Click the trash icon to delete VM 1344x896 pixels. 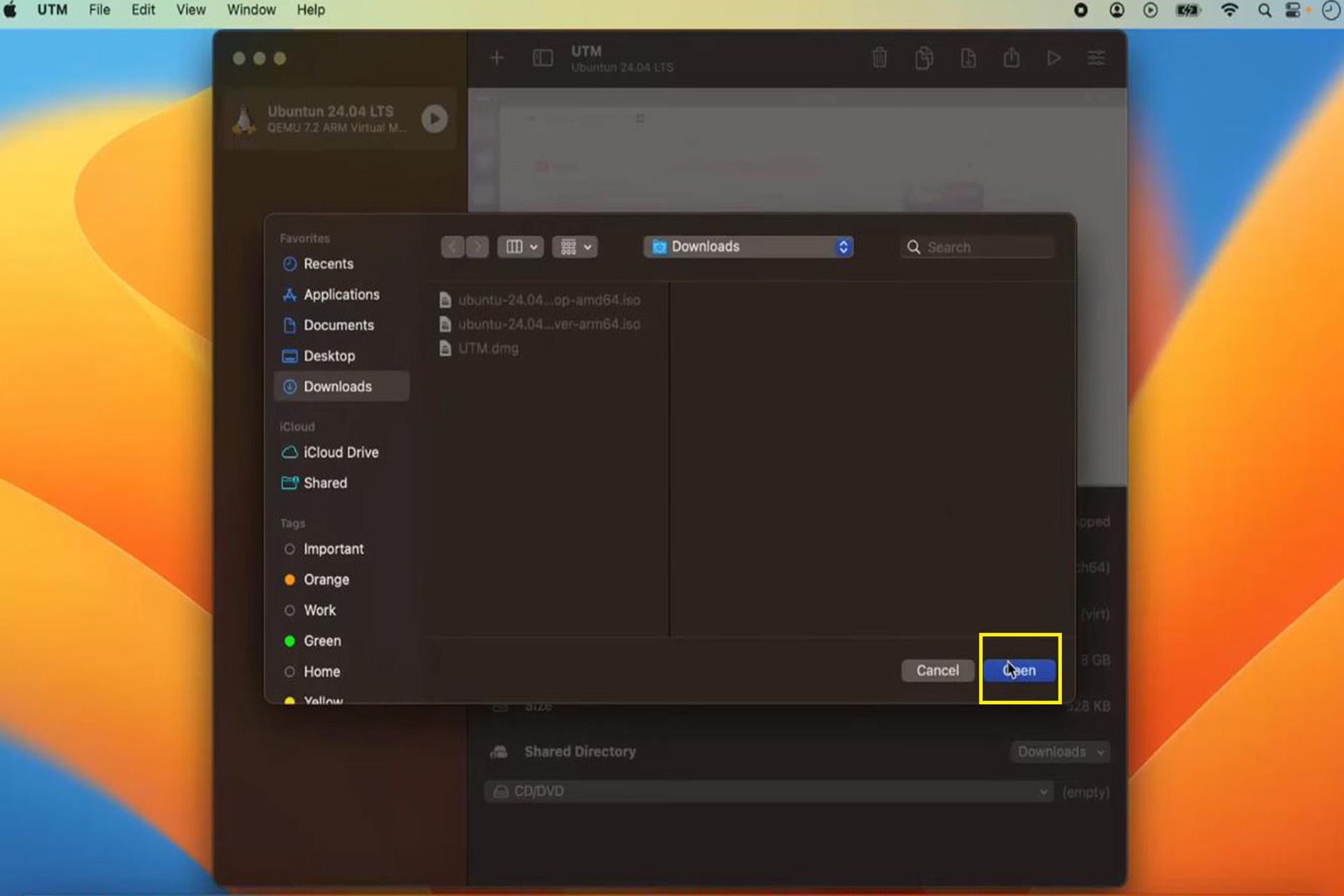[x=880, y=58]
